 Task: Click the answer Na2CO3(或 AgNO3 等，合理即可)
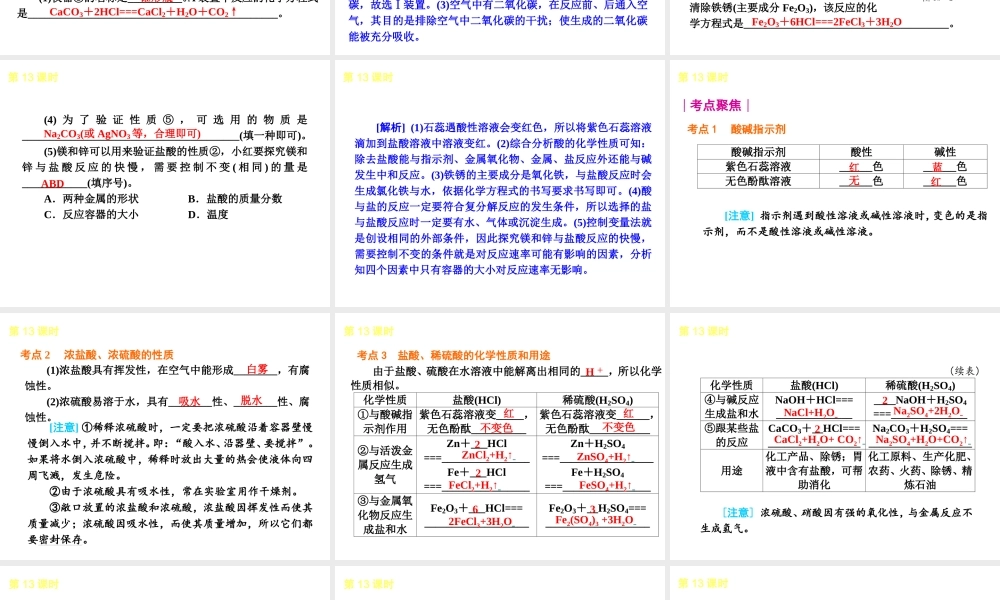click(122, 134)
